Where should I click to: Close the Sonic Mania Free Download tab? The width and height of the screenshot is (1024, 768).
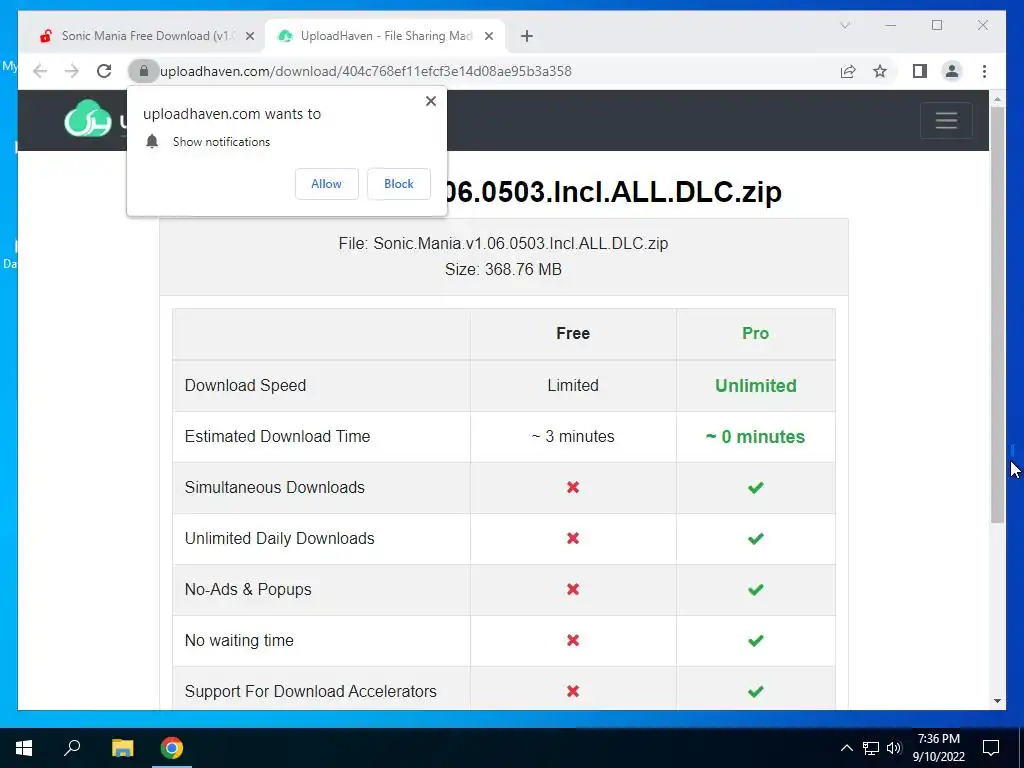[x=249, y=36]
